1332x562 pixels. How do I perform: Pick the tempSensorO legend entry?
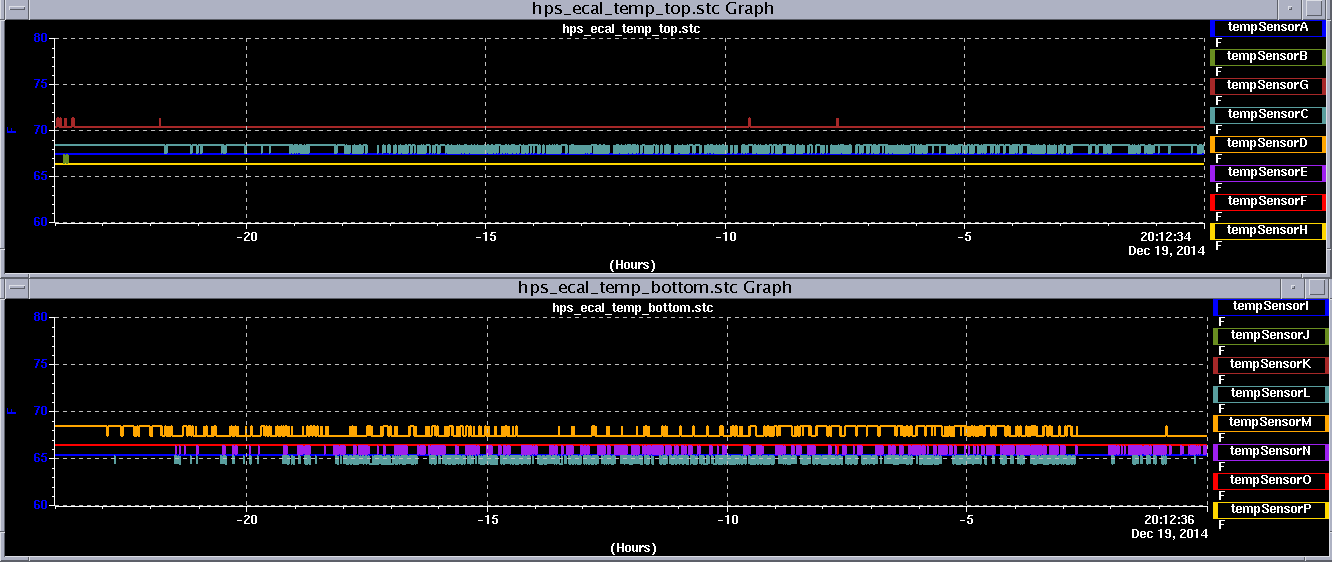(1270, 481)
